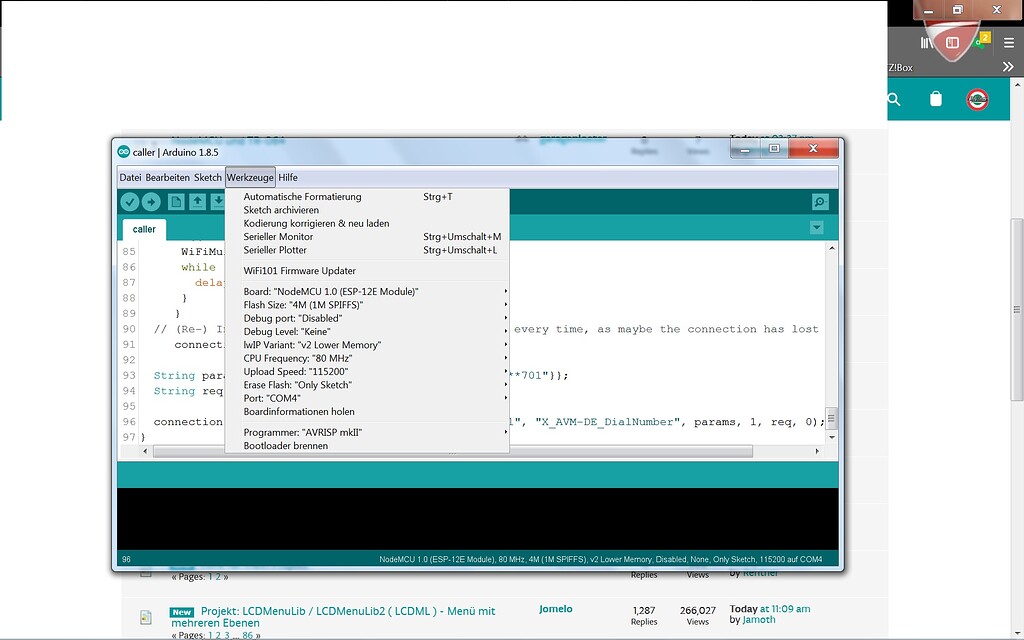The height and width of the screenshot is (640, 1024).
Task: Select the caller sketch tab
Action: point(144,229)
